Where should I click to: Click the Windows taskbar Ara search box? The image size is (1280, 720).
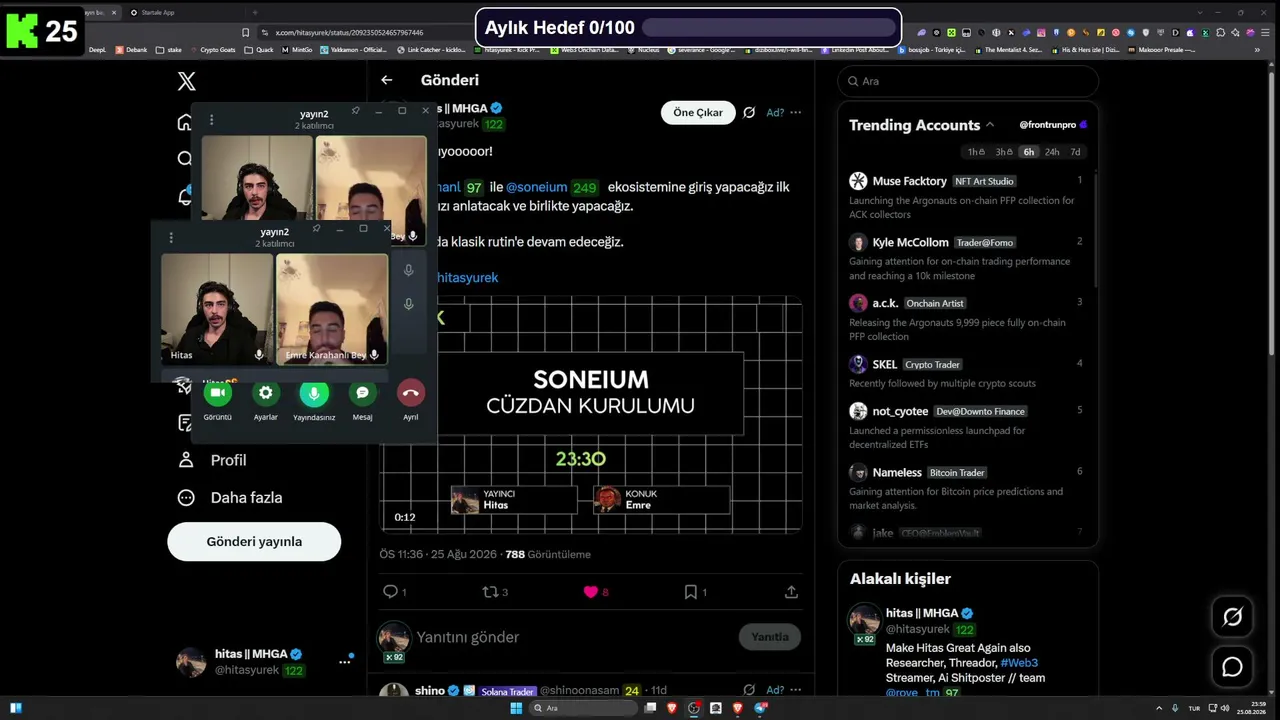pos(584,708)
